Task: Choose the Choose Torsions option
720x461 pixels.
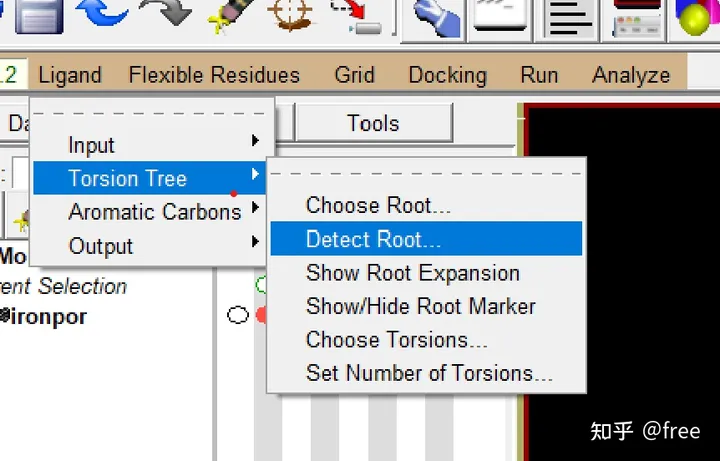Action: coord(397,340)
